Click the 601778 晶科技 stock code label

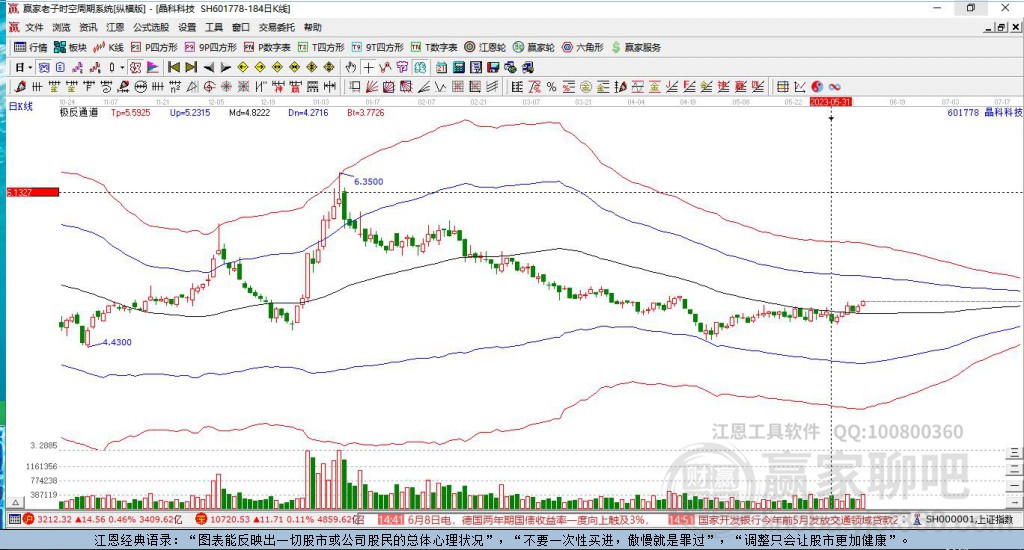click(x=984, y=112)
